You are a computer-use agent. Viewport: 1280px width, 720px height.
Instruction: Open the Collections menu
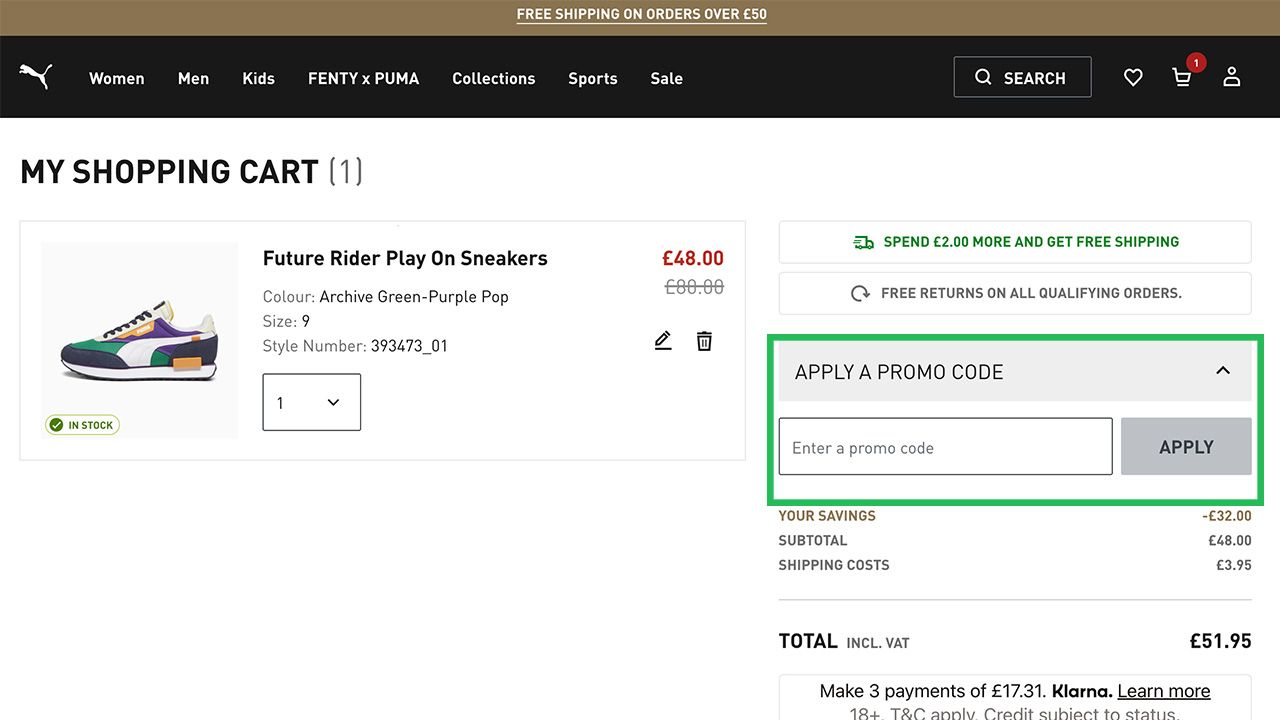click(493, 78)
